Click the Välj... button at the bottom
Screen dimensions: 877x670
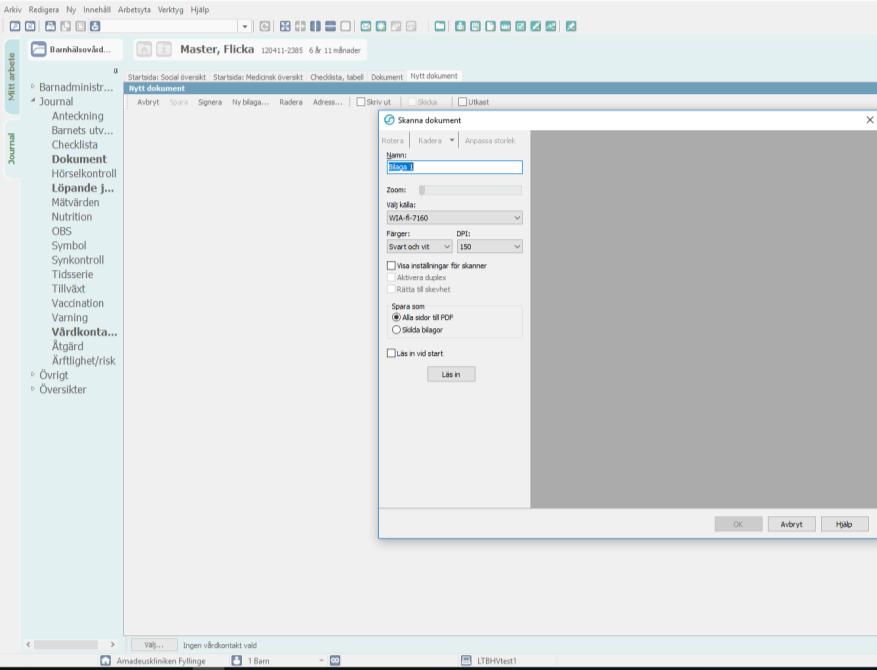point(154,645)
